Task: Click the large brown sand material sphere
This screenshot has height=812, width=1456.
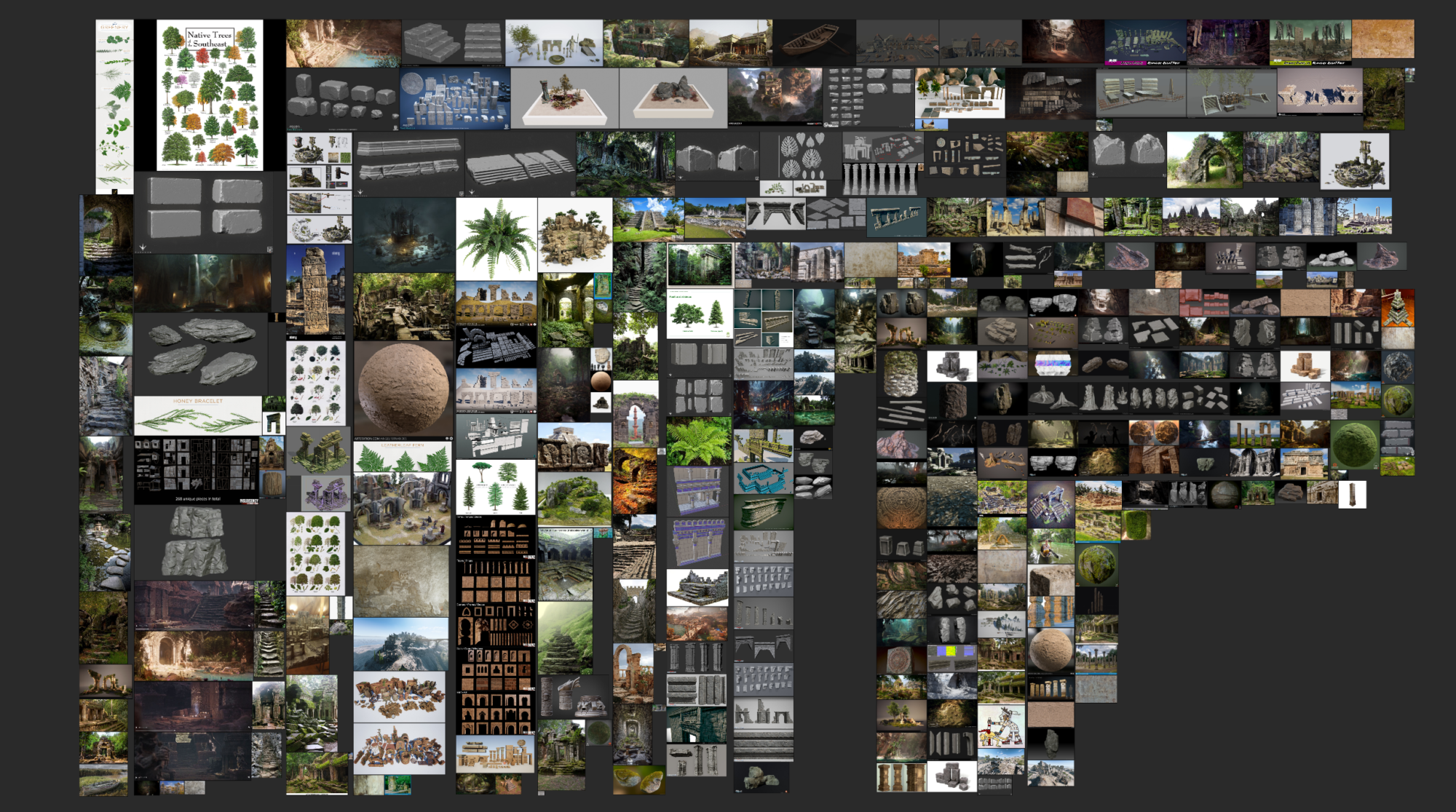Action: pos(404,388)
